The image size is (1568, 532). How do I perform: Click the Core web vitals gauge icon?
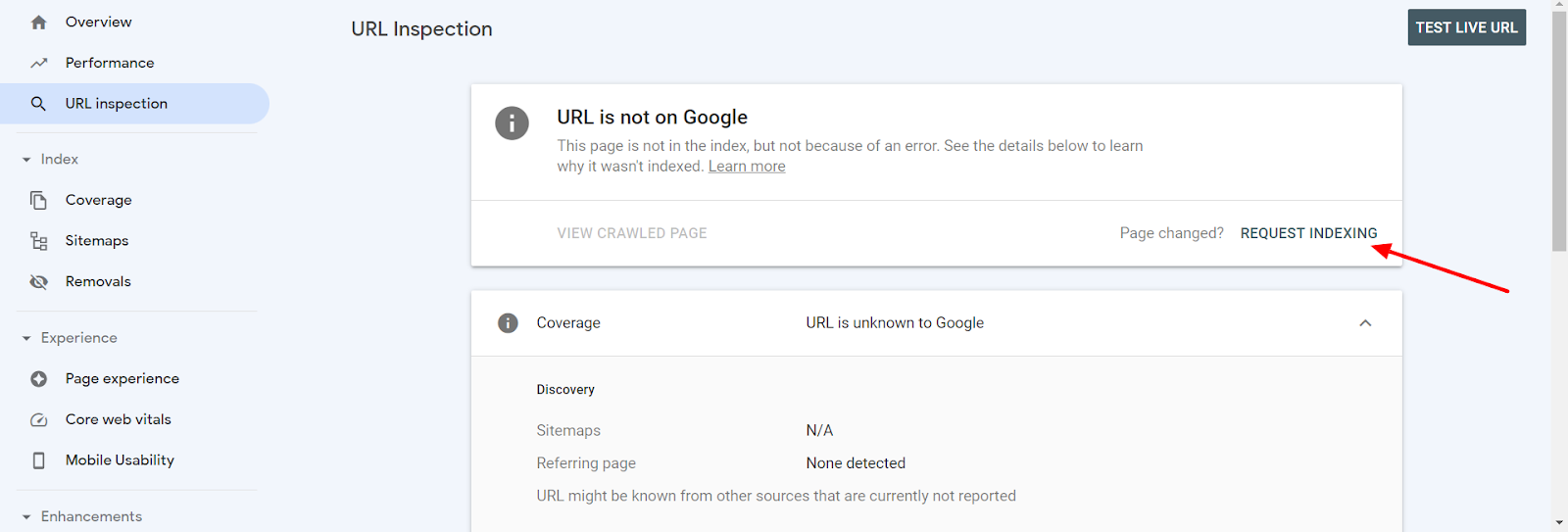[x=38, y=419]
